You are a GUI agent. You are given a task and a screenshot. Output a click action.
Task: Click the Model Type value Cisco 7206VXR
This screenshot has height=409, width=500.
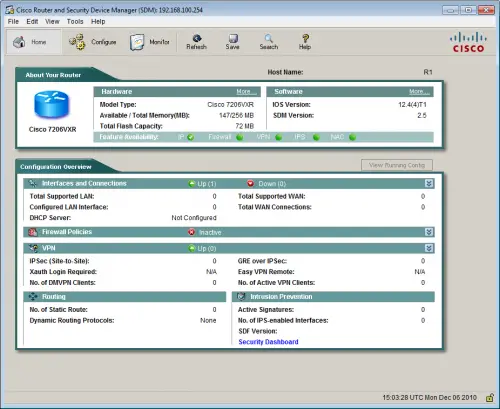230,105
